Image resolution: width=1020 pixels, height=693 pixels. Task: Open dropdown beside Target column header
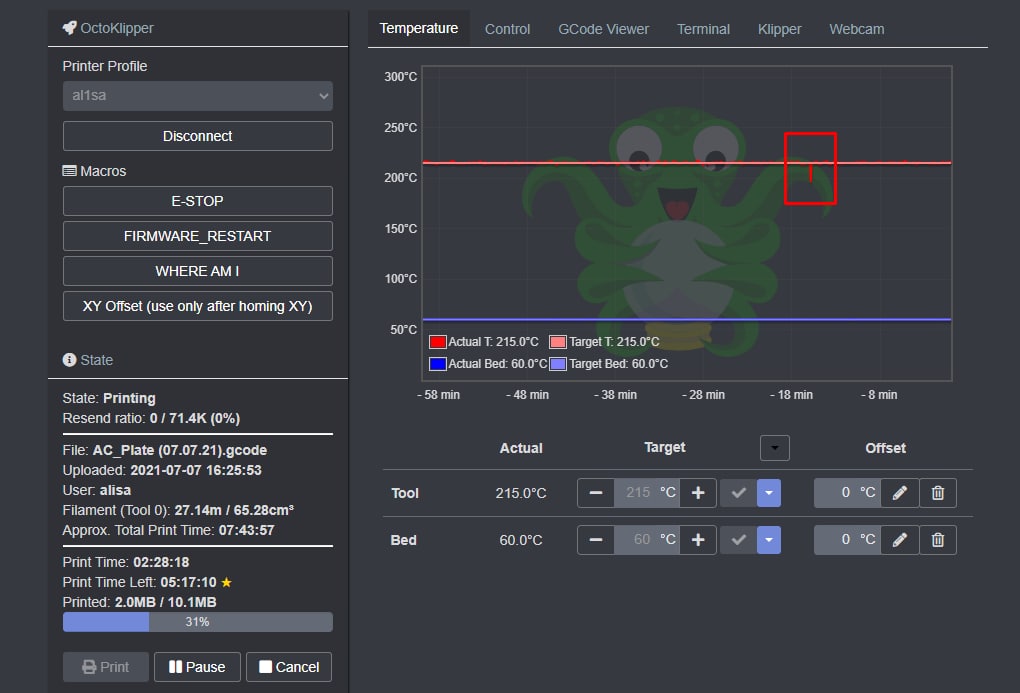(x=774, y=448)
